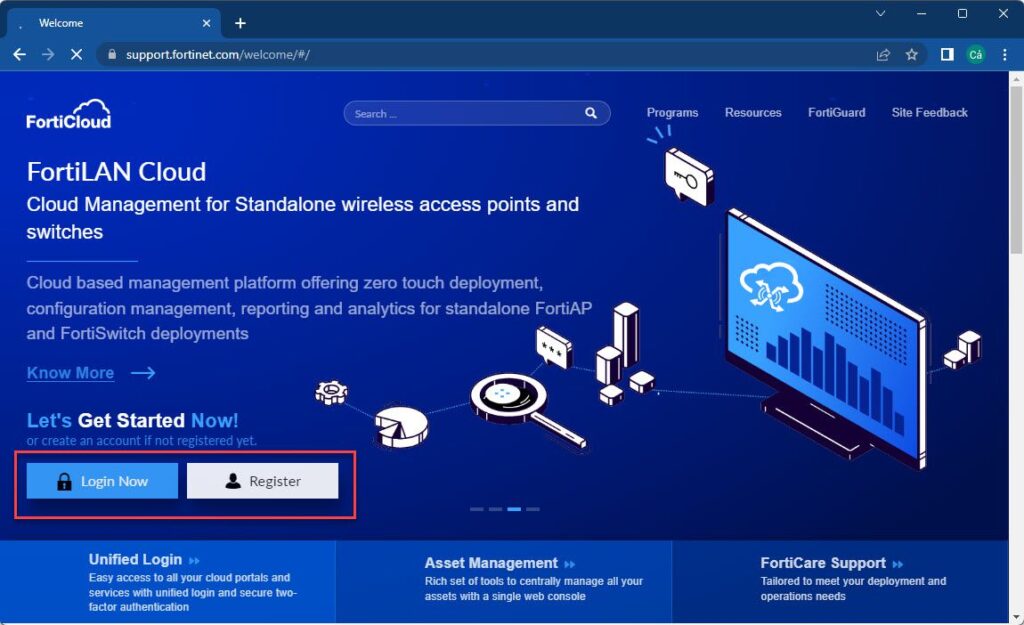Click the double arrow beside FortiCare Support
The image size is (1024, 625).
pos(897,564)
